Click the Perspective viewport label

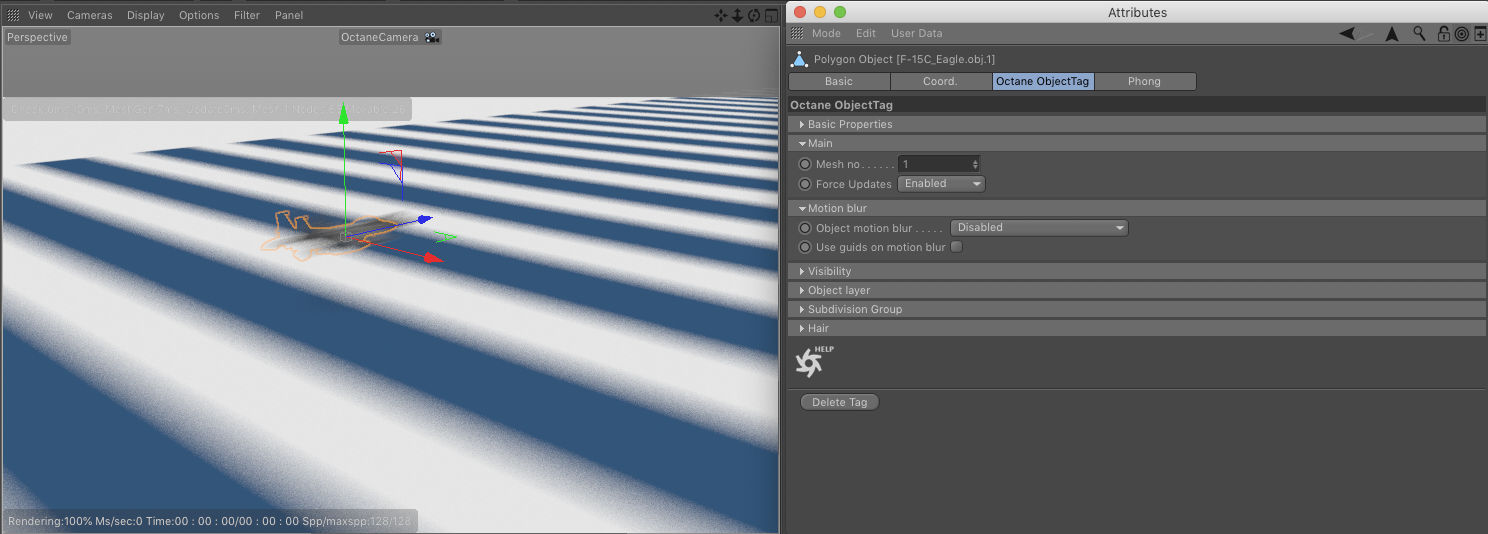coord(38,37)
